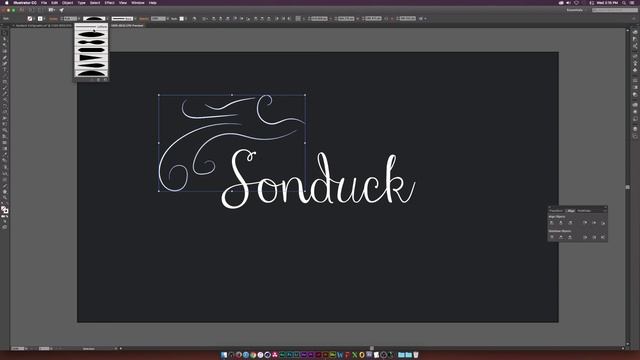
Task: Click Vertical Align Bottom in the Align panel
Action: point(603,223)
